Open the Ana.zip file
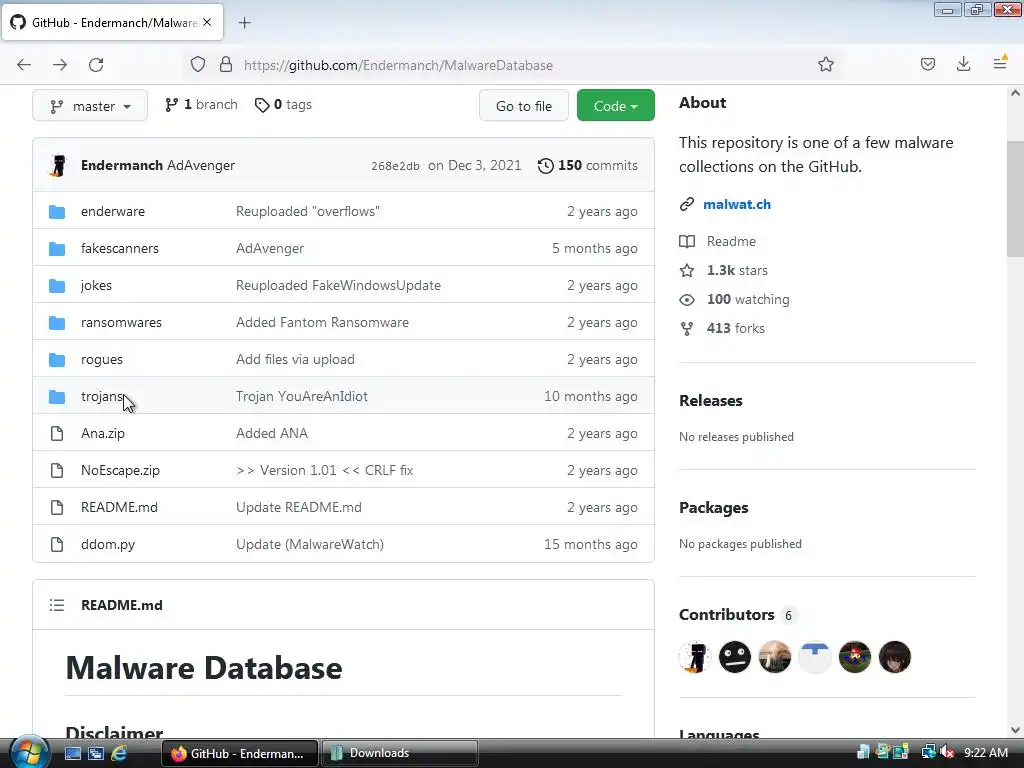 103,434
